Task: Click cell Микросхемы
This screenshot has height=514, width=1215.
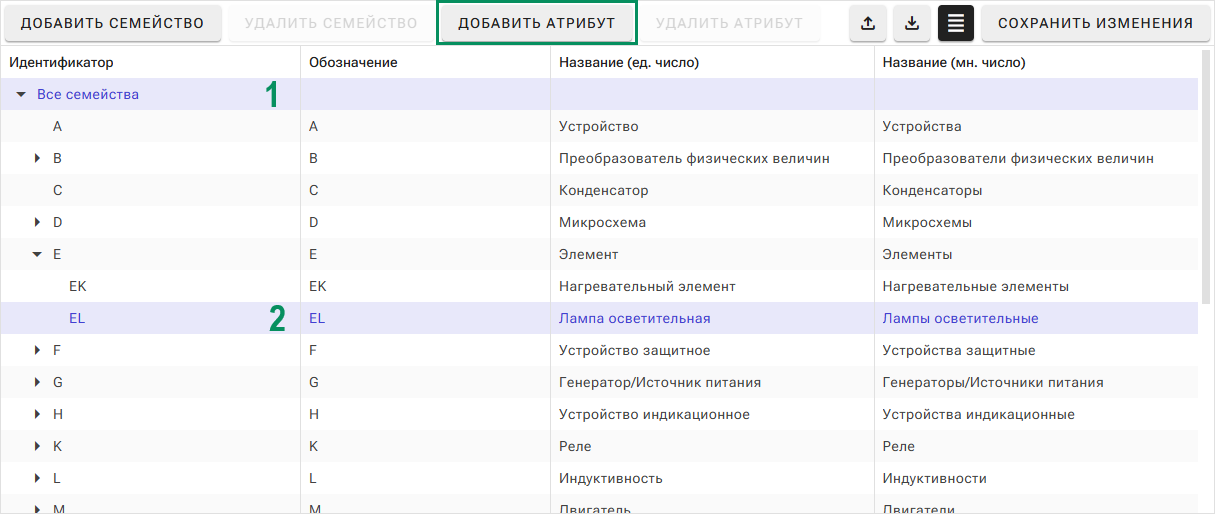Action: tap(927, 222)
